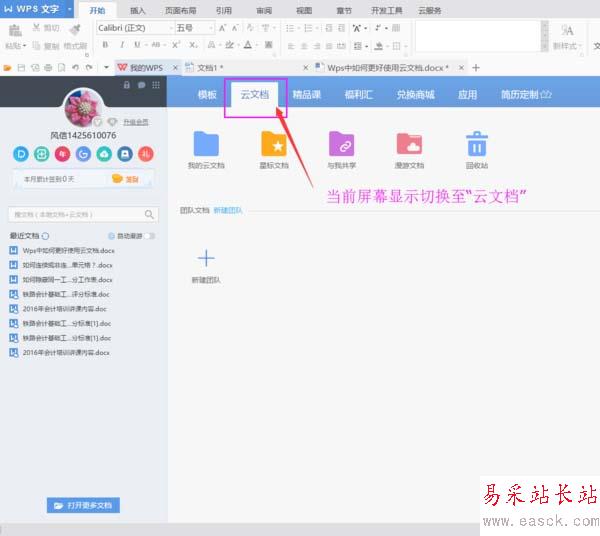Open the 插入 ribbon tab

(x=138, y=10)
